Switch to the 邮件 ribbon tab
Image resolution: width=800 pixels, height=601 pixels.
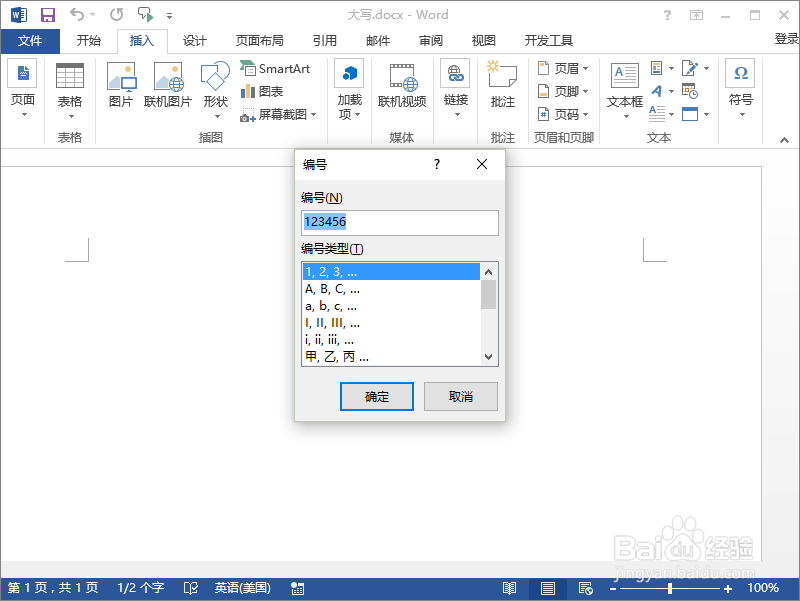[x=377, y=41]
